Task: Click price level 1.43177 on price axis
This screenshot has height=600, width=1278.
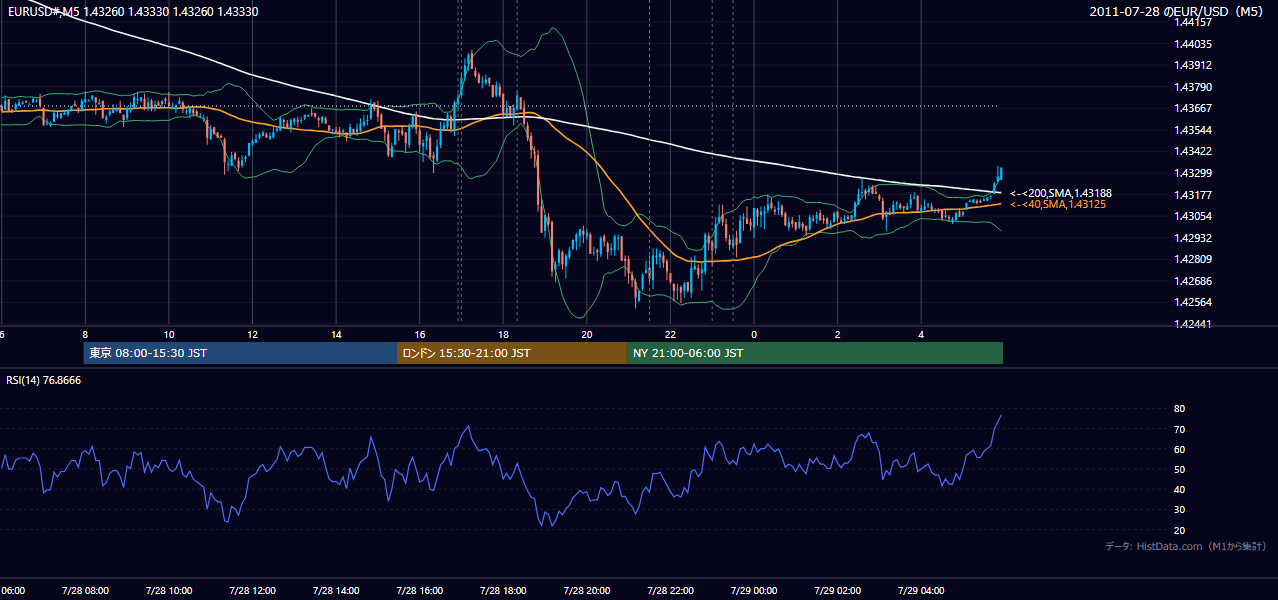Action: pos(1192,194)
